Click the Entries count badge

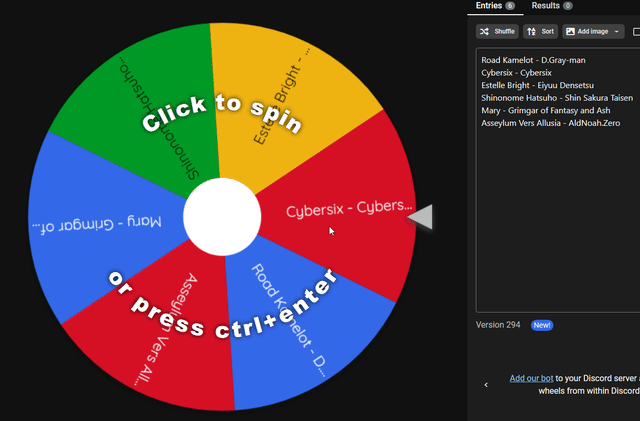point(510,6)
